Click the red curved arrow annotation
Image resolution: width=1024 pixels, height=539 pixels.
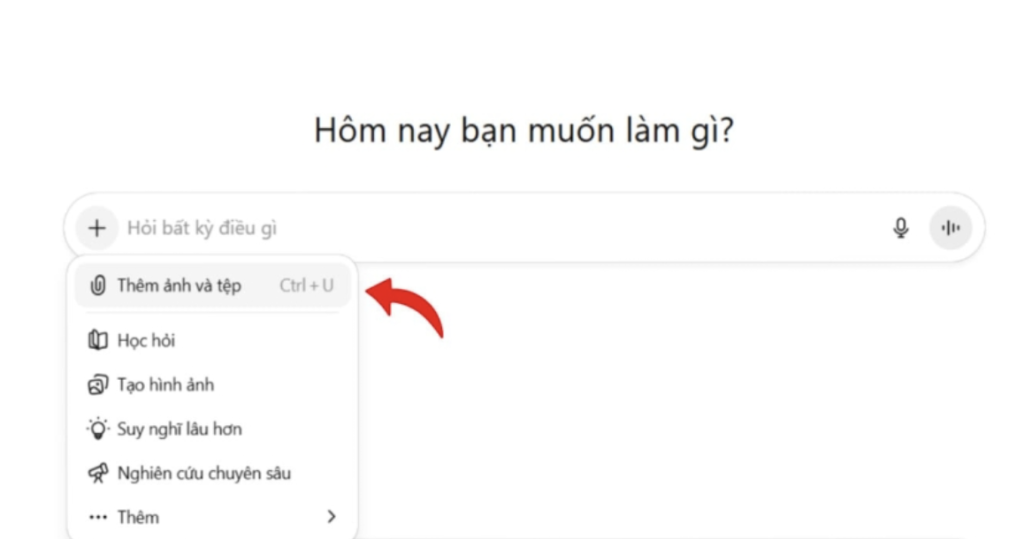pos(405,306)
